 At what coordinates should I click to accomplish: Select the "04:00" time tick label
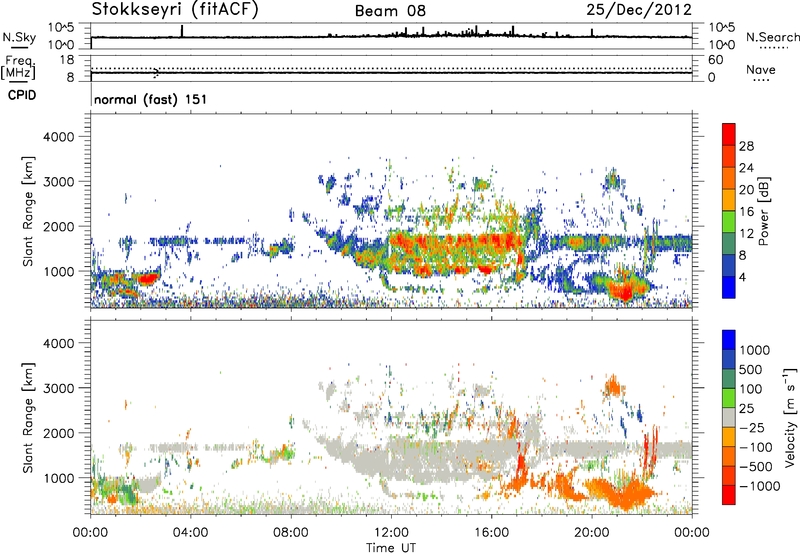pos(190,533)
